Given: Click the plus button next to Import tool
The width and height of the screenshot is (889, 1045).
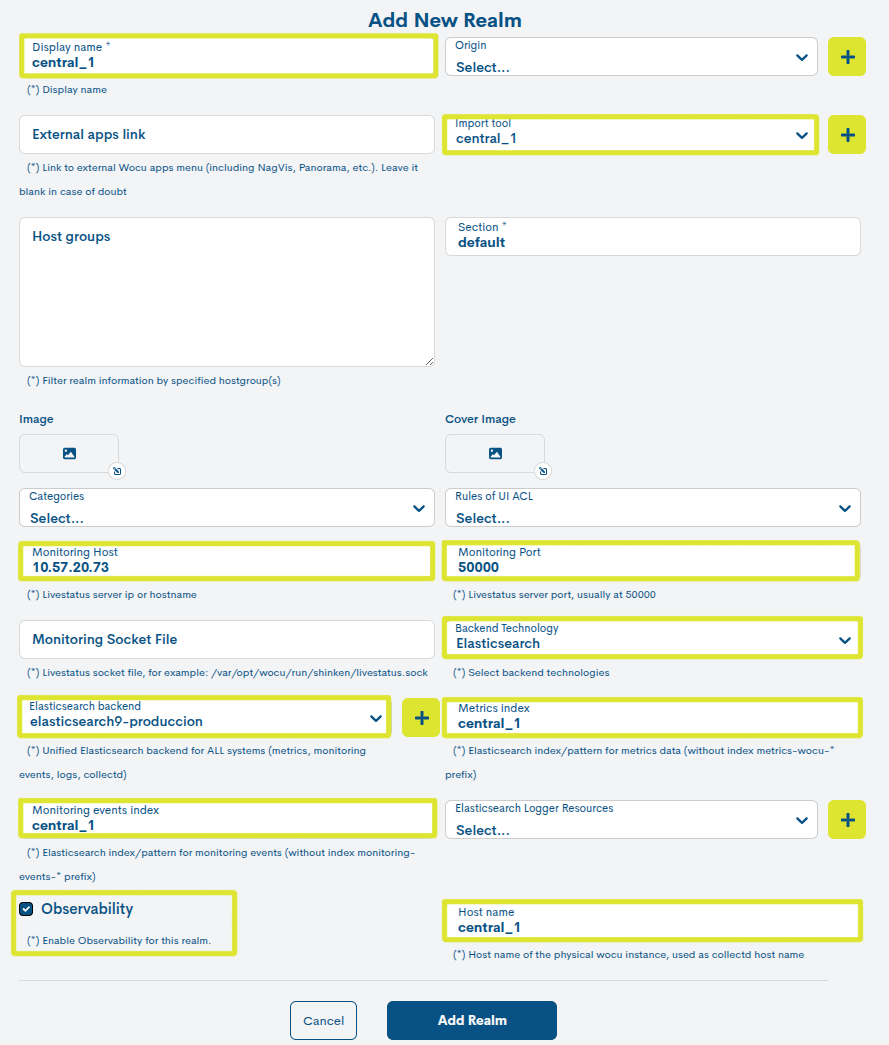Looking at the screenshot, I should coord(846,135).
